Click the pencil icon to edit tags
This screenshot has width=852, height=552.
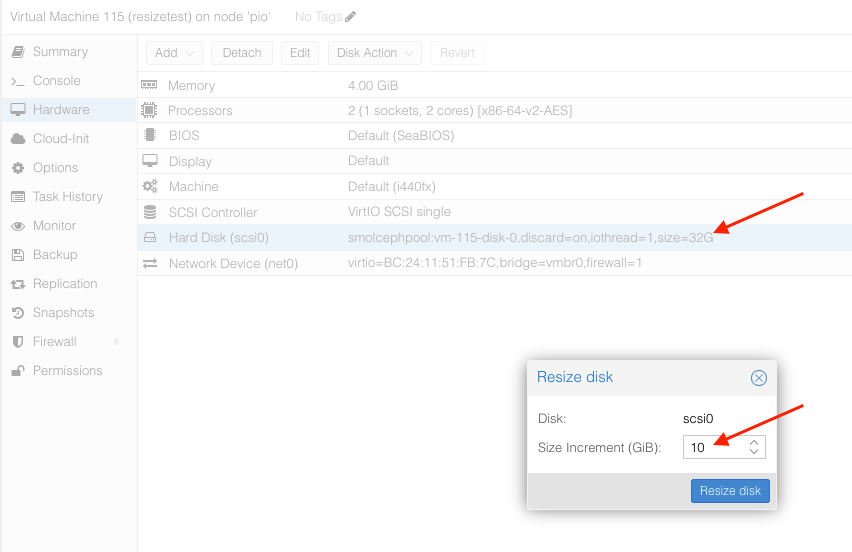[x=350, y=17]
